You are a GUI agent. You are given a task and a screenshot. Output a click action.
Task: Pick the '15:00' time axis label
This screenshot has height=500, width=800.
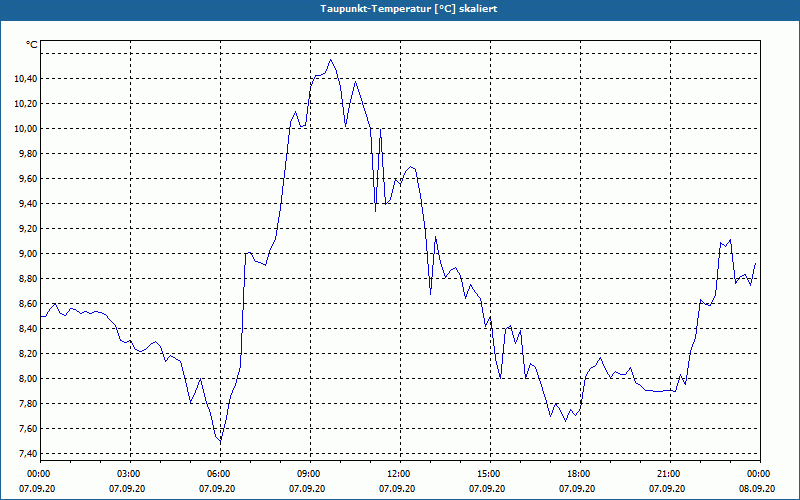[490, 473]
